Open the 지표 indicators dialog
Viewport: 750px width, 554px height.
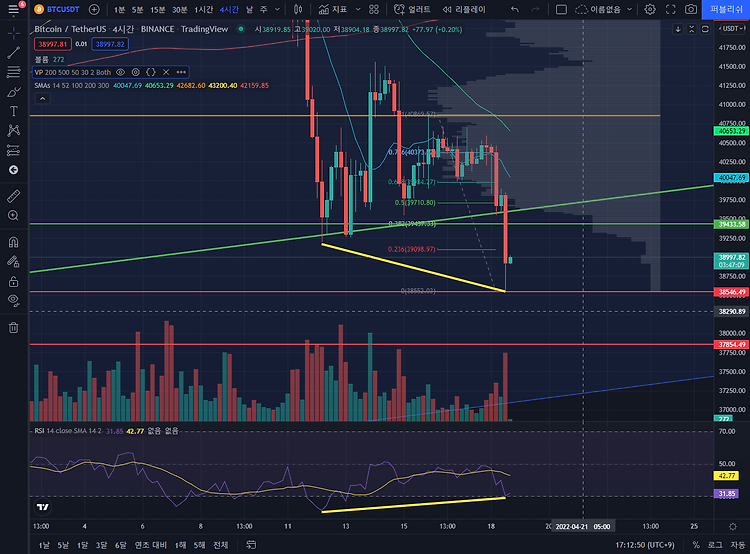[333, 9]
